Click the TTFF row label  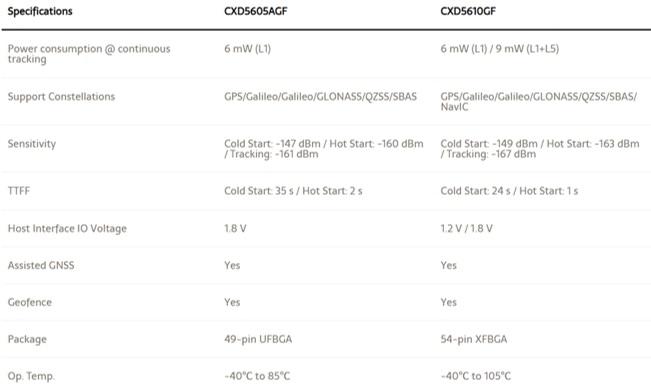click(19, 191)
